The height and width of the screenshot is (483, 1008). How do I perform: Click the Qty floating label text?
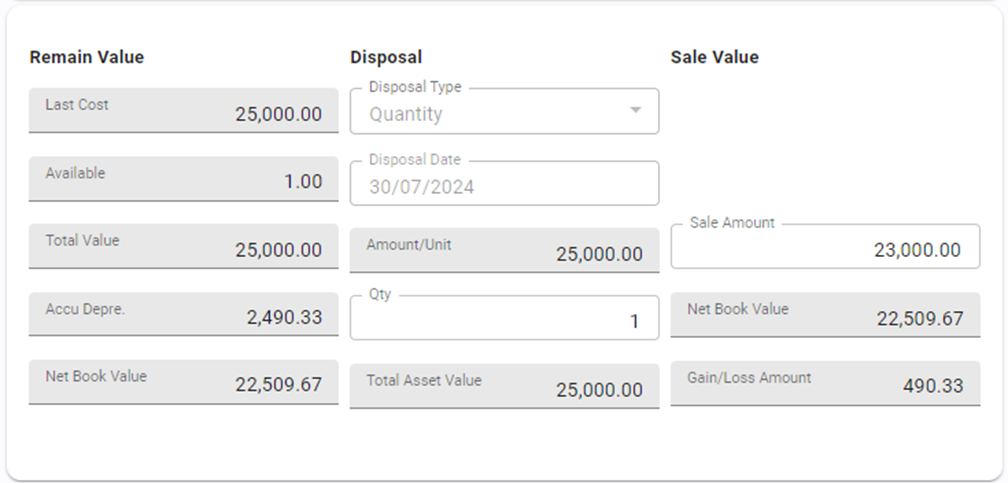pos(380,295)
